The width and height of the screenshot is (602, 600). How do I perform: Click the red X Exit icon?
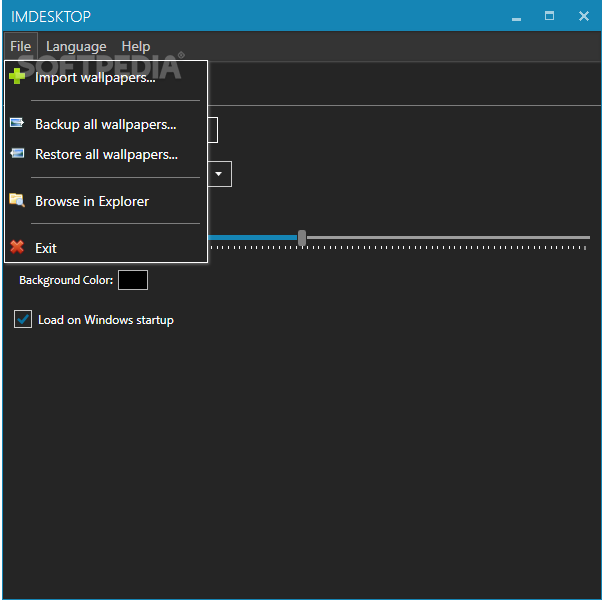click(17, 247)
